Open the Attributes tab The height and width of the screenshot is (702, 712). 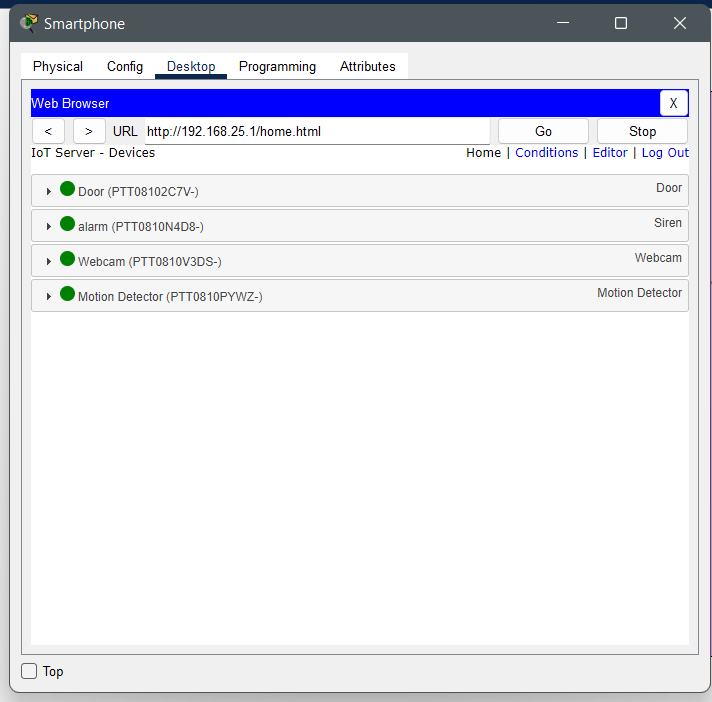coord(367,66)
